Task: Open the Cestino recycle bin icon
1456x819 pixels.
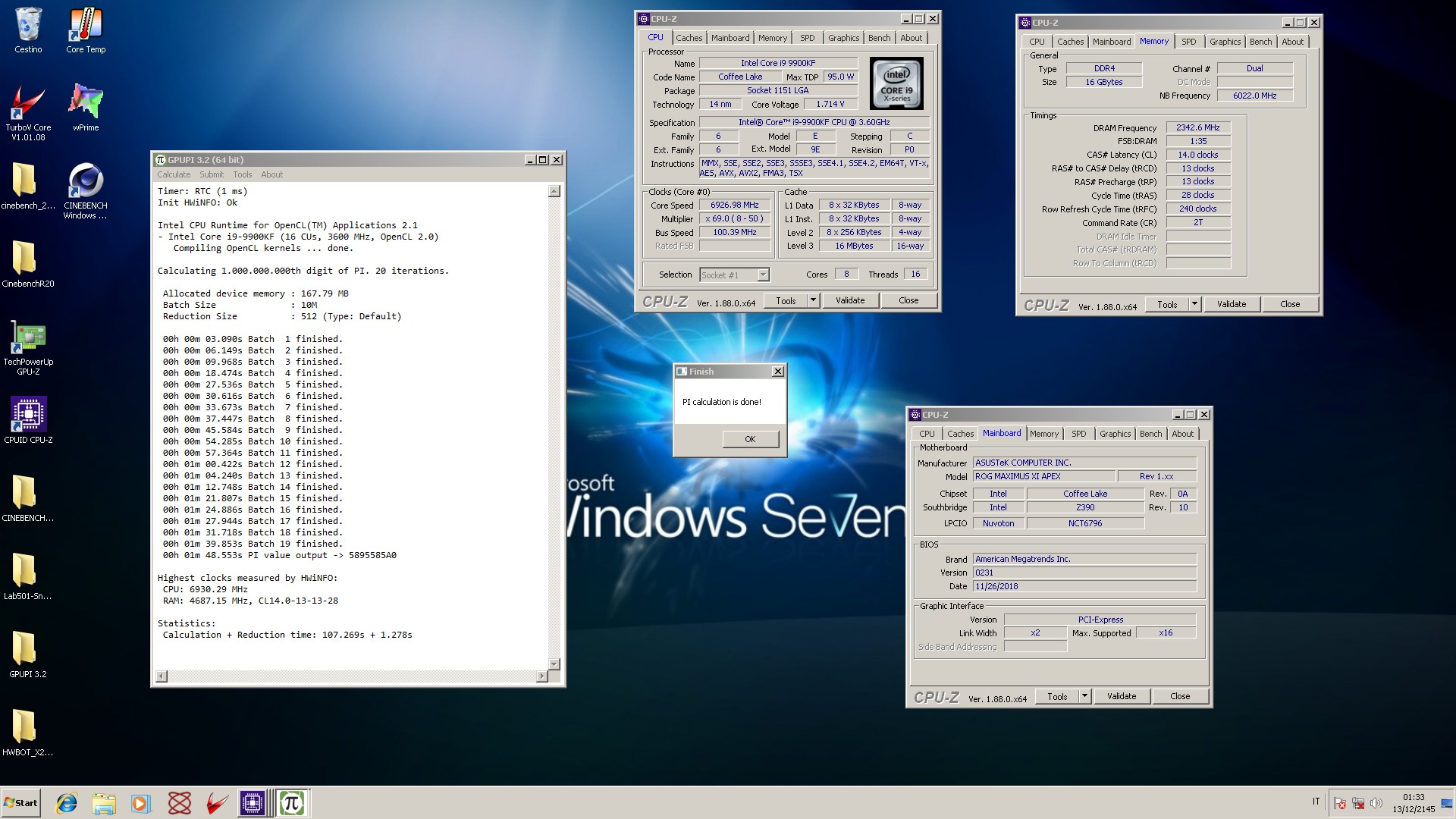Action: pyautogui.click(x=28, y=30)
